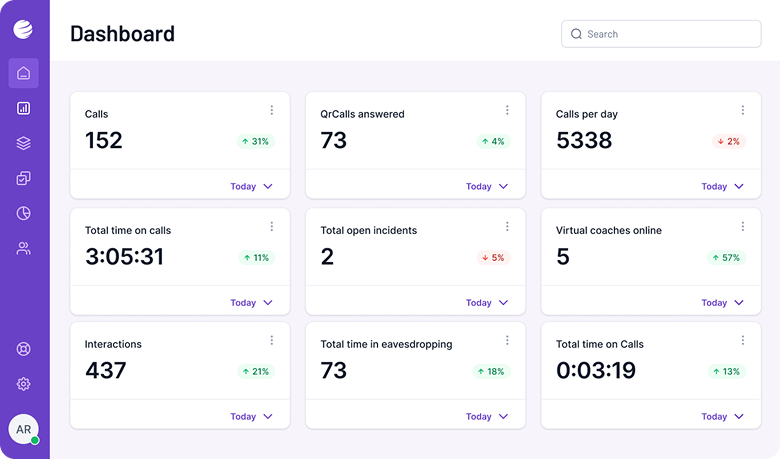The image size is (780, 459).
Task: Click the company logo at sidebar top
Action: (x=23, y=29)
